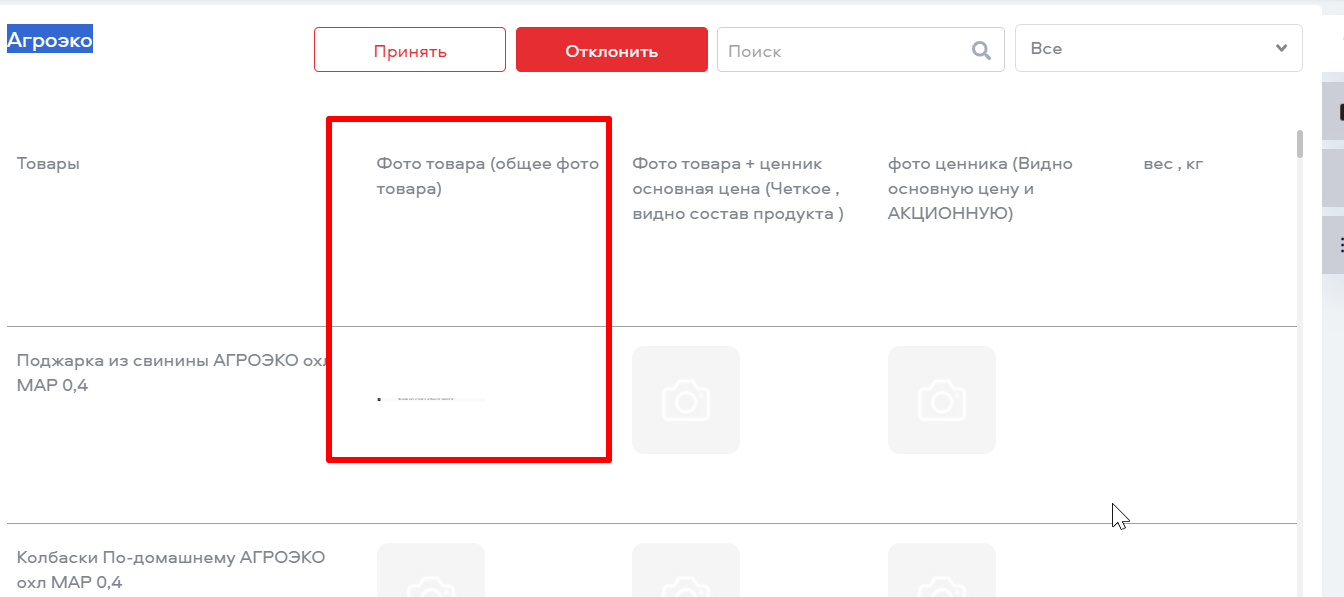Open the uploaded product photo thumbnail for Поджарка
Image resolution: width=1344 pixels, height=597 pixels.
tap(430, 400)
